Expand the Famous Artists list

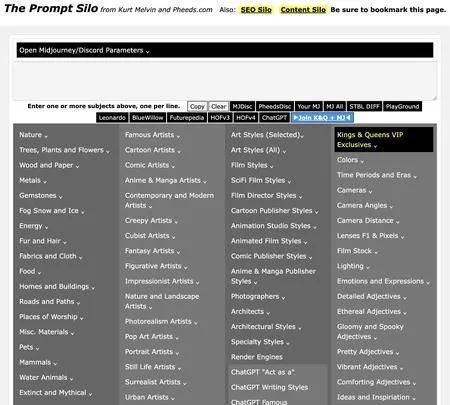coord(152,135)
